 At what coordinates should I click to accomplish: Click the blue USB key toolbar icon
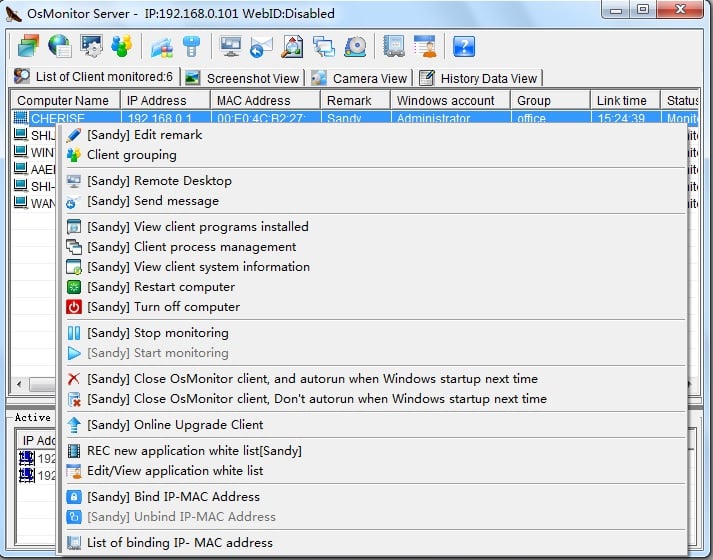pyautogui.click(x=191, y=46)
